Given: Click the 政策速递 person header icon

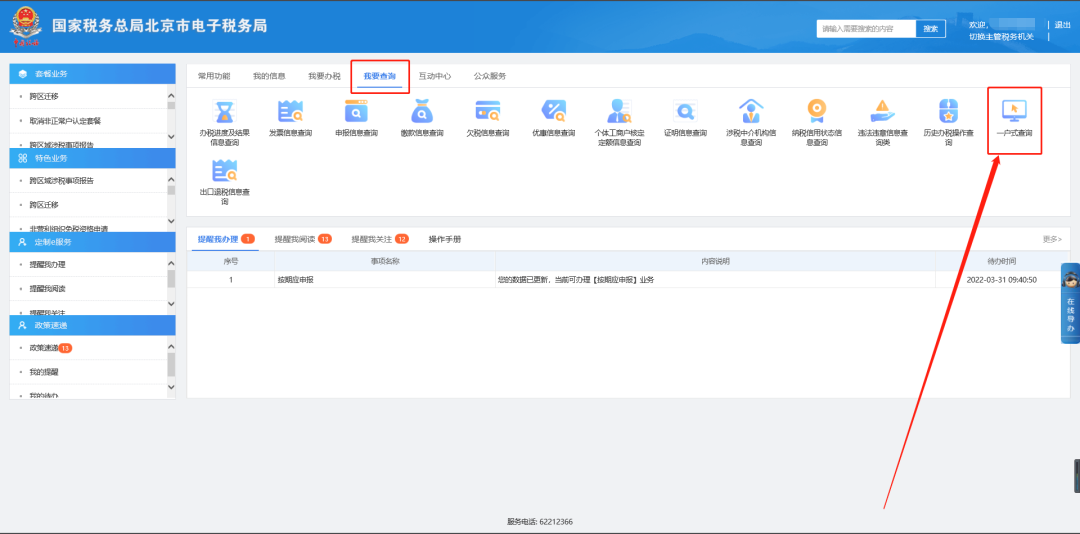Looking at the screenshot, I should (23, 325).
